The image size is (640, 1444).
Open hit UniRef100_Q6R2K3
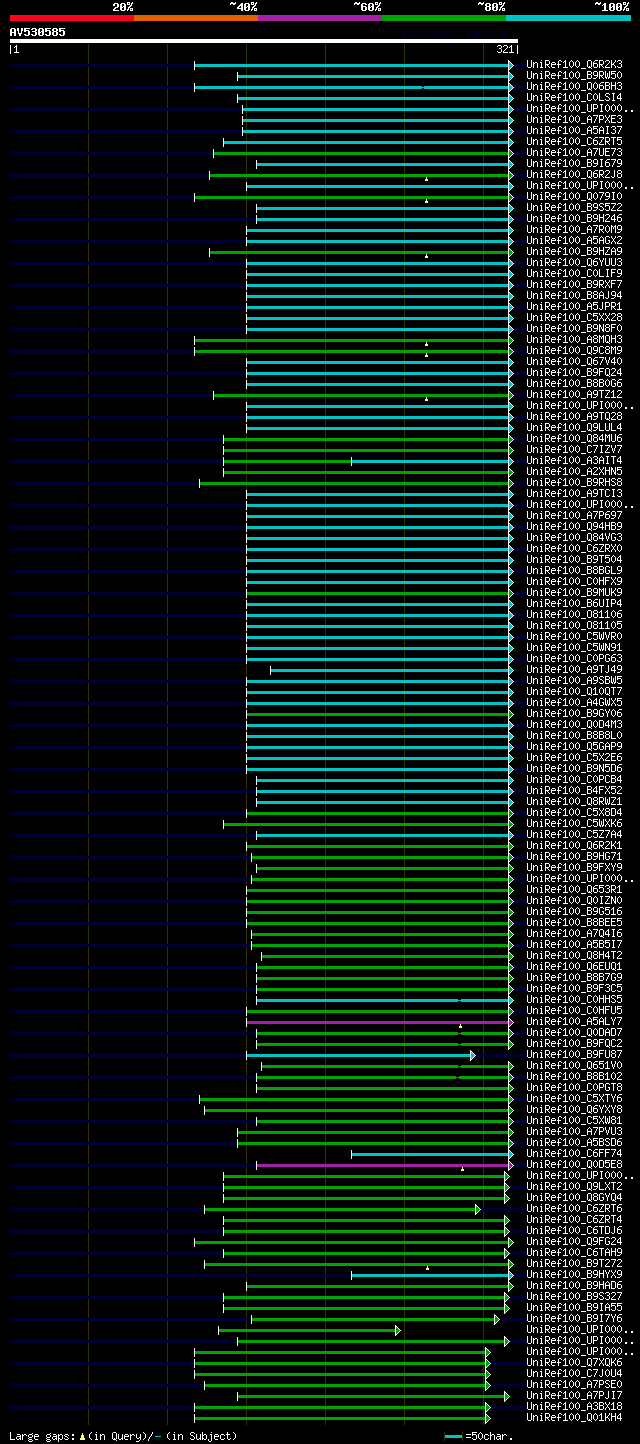click(x=574, y=65)
